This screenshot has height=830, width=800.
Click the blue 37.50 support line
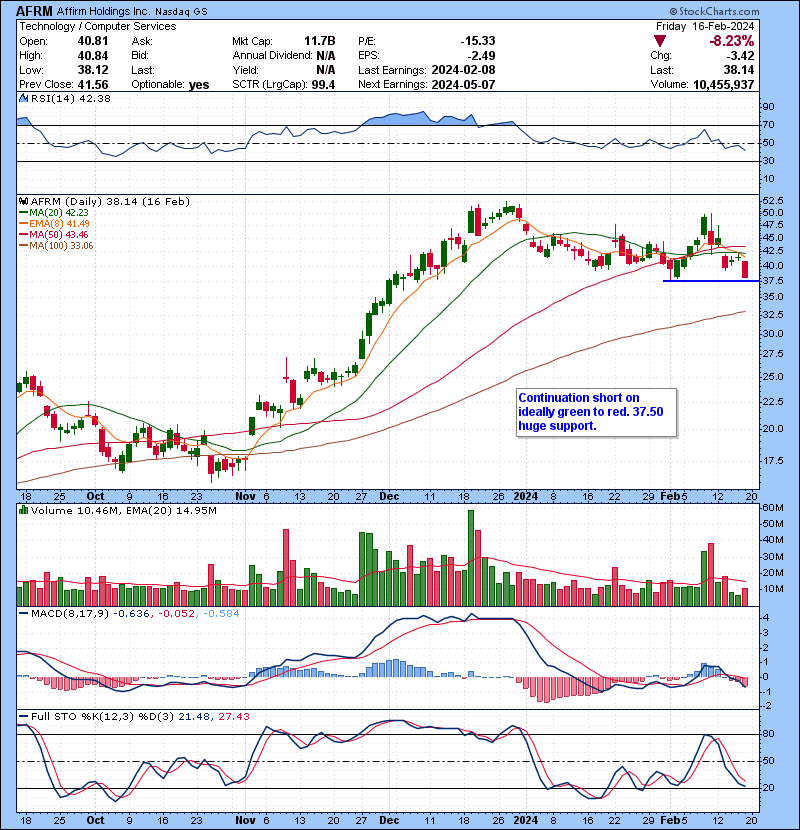tap(711, 281)
